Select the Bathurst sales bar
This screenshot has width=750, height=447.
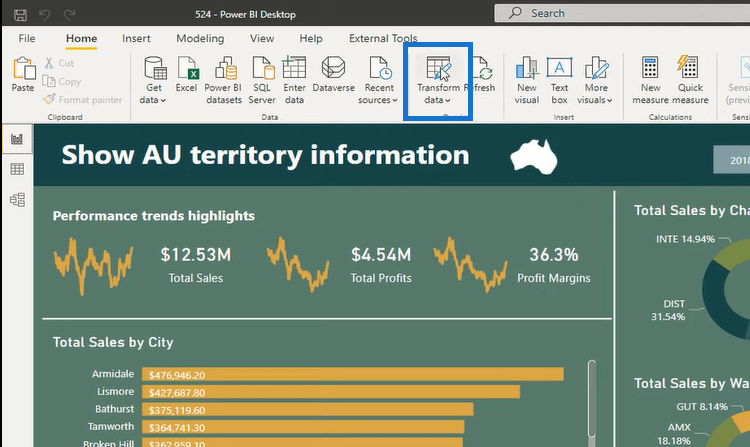(308, 410)
